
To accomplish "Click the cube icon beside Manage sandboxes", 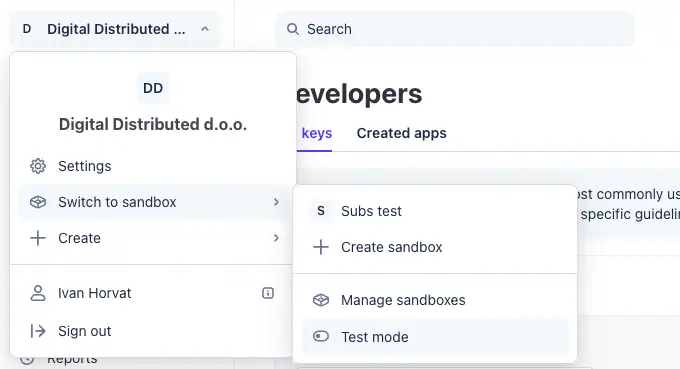I will coord(321,300).
